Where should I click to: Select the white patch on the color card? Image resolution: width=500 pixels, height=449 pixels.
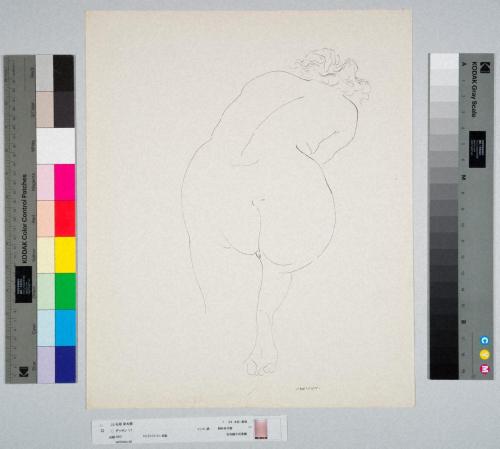56,146
